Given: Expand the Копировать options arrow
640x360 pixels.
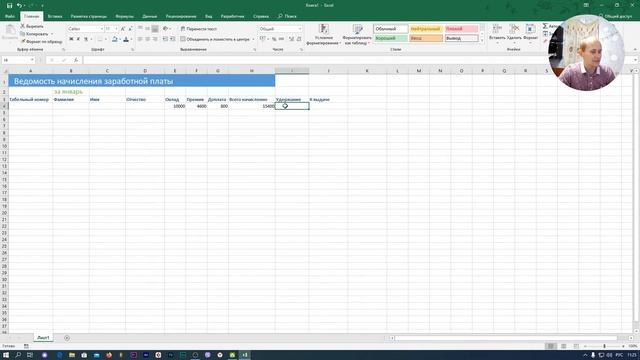Looking at the screenshot, I should [52, 34].
